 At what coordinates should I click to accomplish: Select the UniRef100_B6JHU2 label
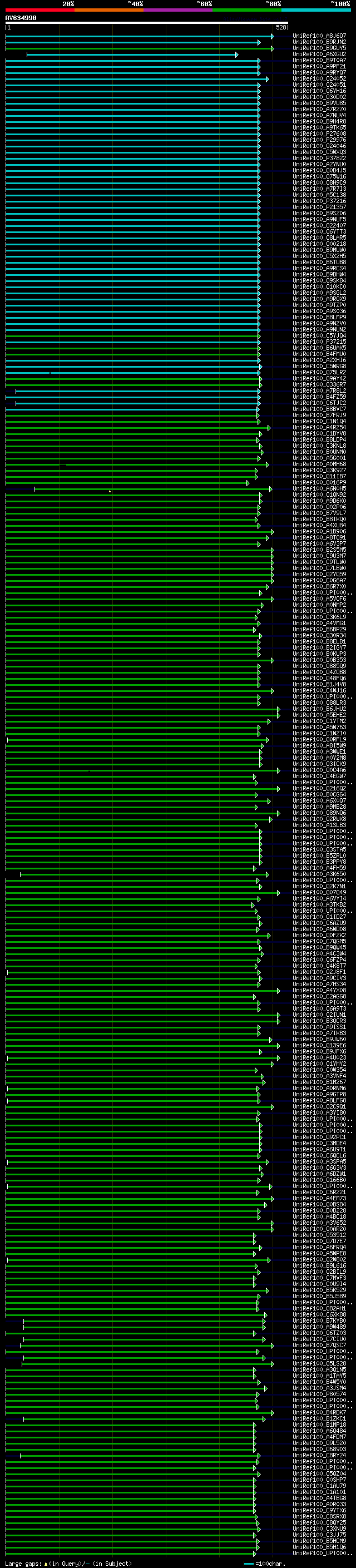tap(319, 709)
